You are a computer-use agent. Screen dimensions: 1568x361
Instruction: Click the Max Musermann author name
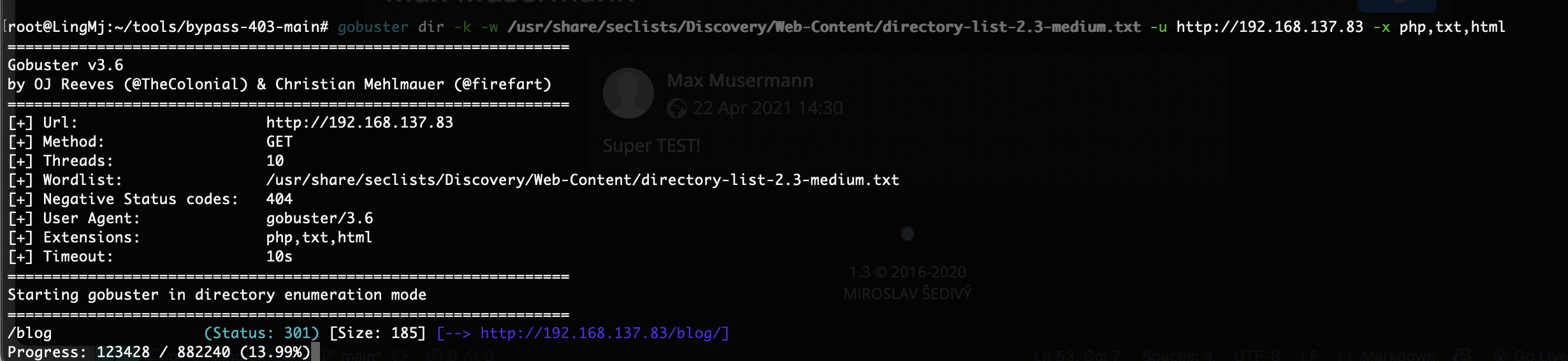[740, 80]
